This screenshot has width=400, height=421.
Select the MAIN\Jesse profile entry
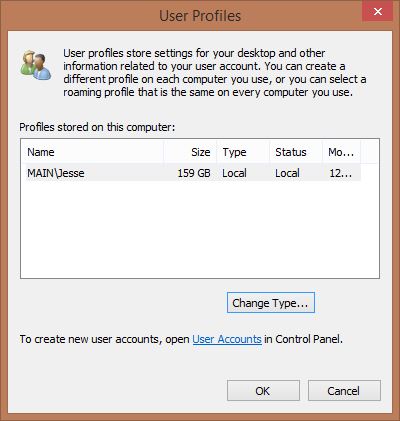click(56, 173)
